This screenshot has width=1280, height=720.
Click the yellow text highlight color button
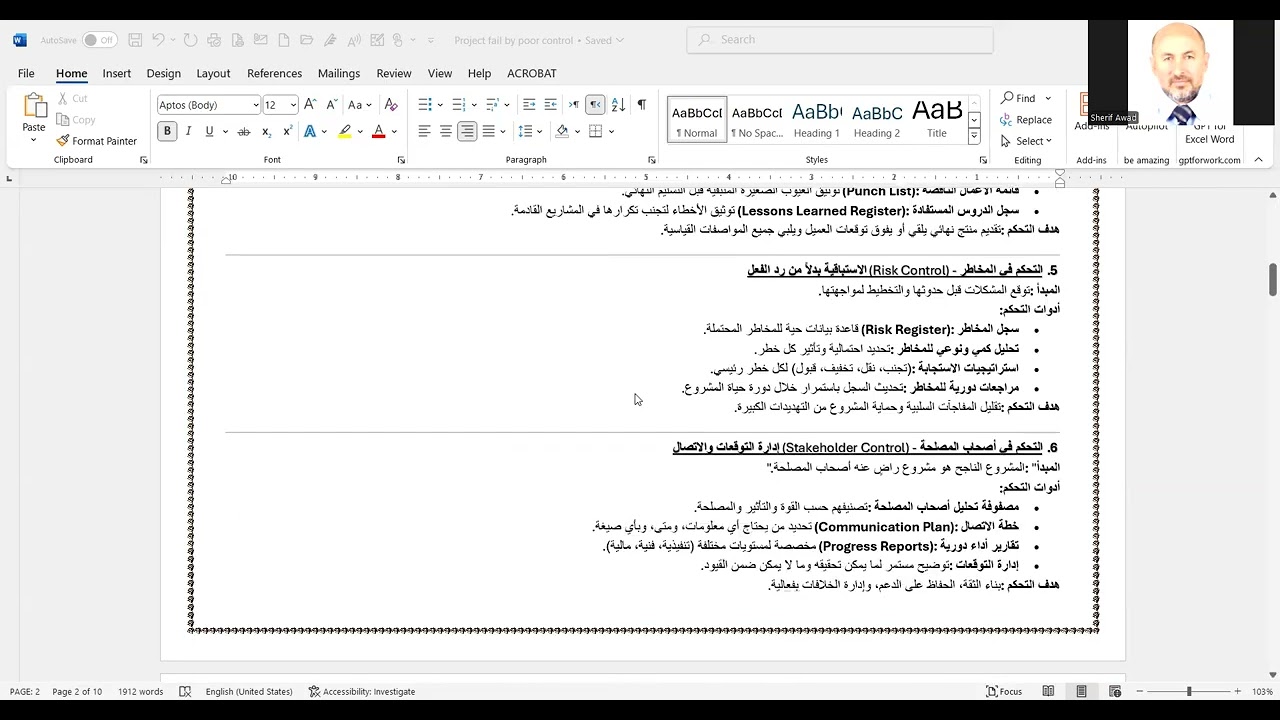tap(345, 132)
